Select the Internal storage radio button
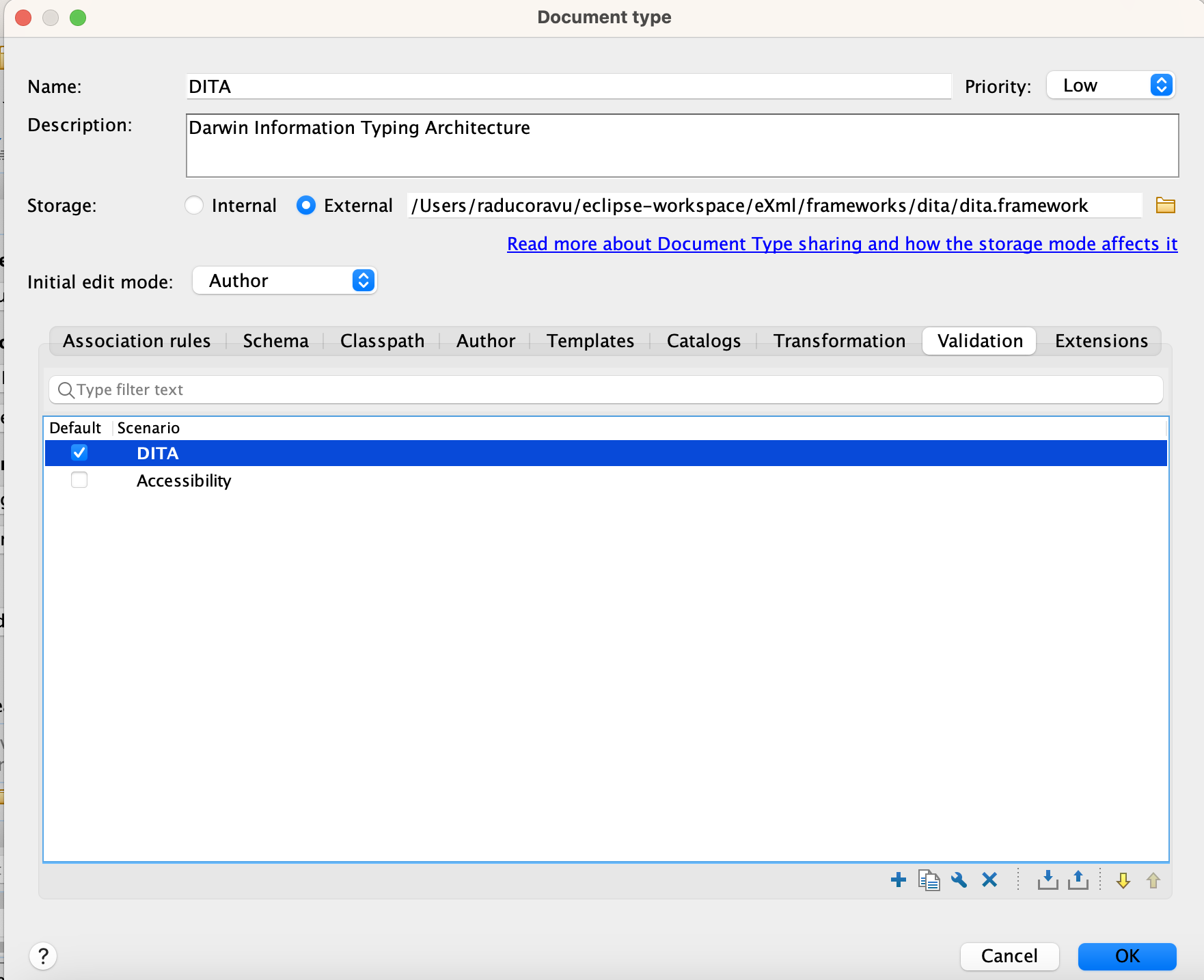Image resolution: width=1204 pixels, height=980 pixels. tap(194, 205)
